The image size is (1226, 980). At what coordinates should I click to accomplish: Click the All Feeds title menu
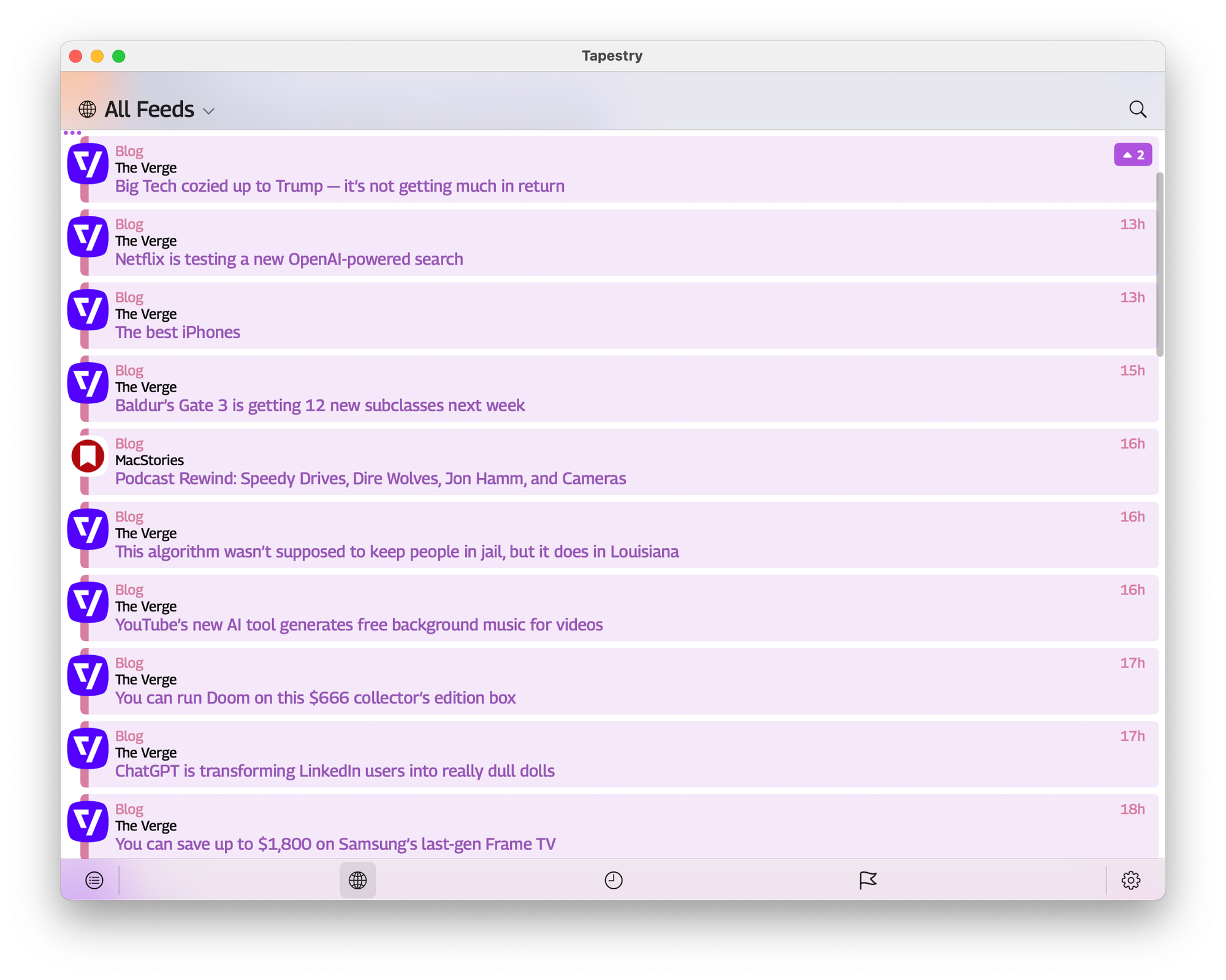click(149, 109)
